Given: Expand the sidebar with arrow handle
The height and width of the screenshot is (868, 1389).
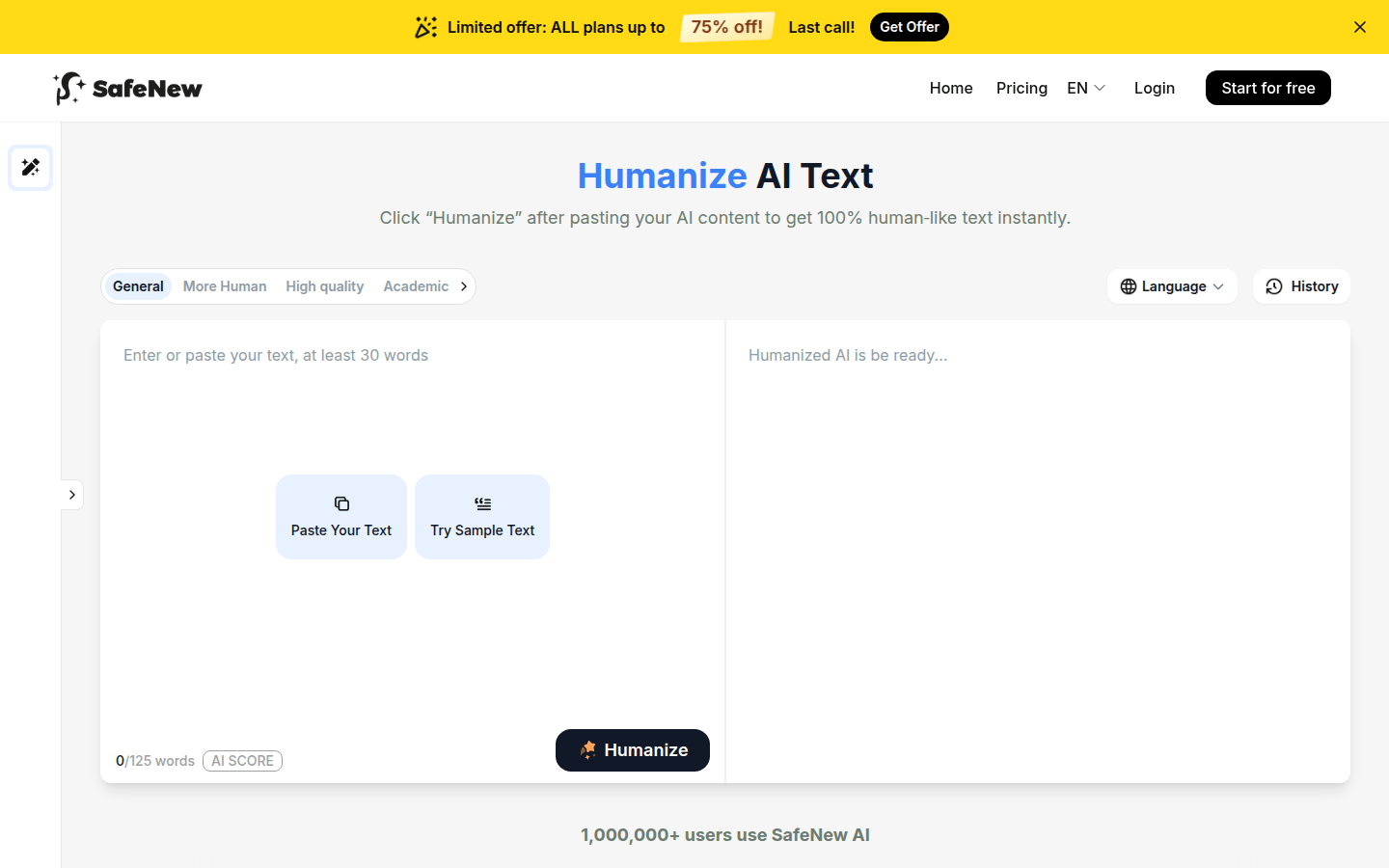Looking at the screenshot, I should click(x=72, y=495).
